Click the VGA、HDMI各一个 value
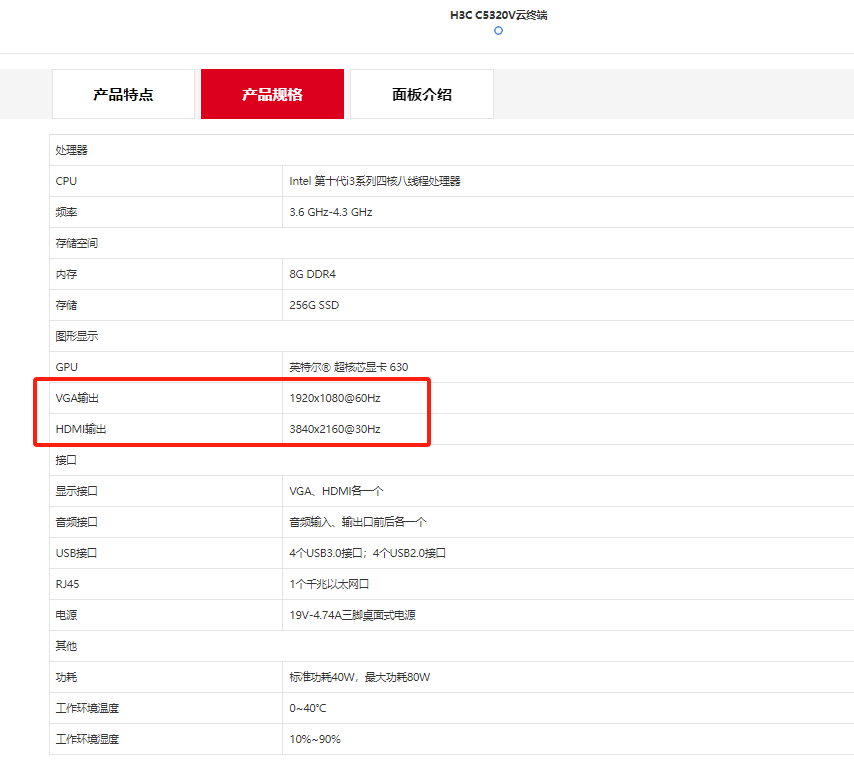 pos(336,491)
